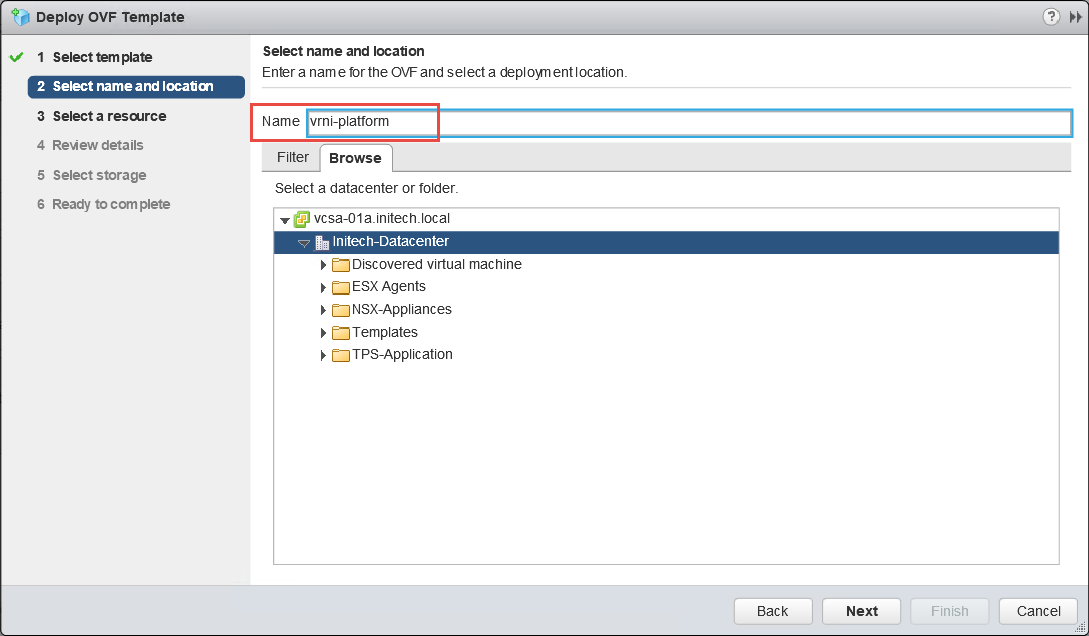Click the Name input field
This screenshot has height=636, width=1089.
tap(689, 122)
